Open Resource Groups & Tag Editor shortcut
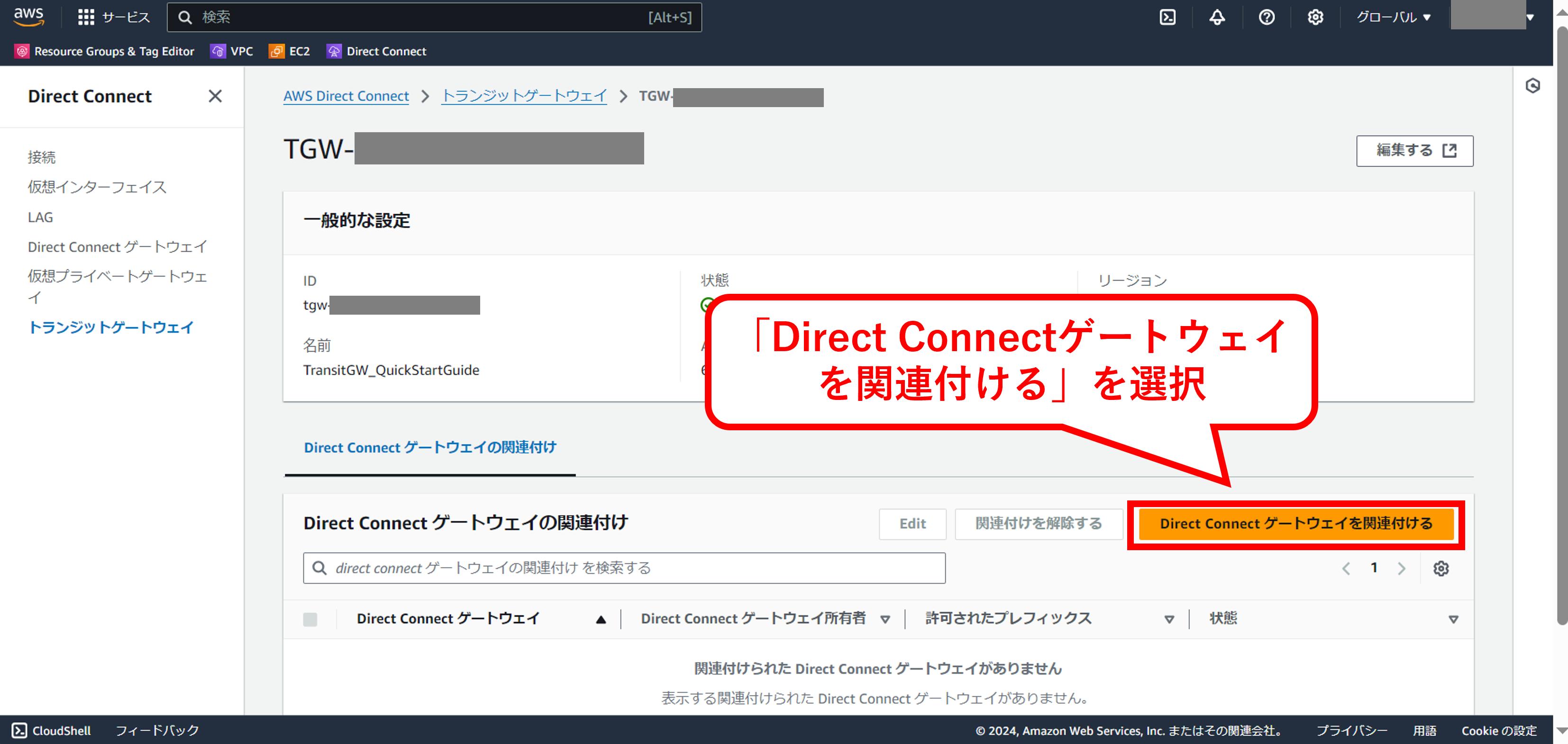This screenshot has width=1568, height=744. coord(104,52)
